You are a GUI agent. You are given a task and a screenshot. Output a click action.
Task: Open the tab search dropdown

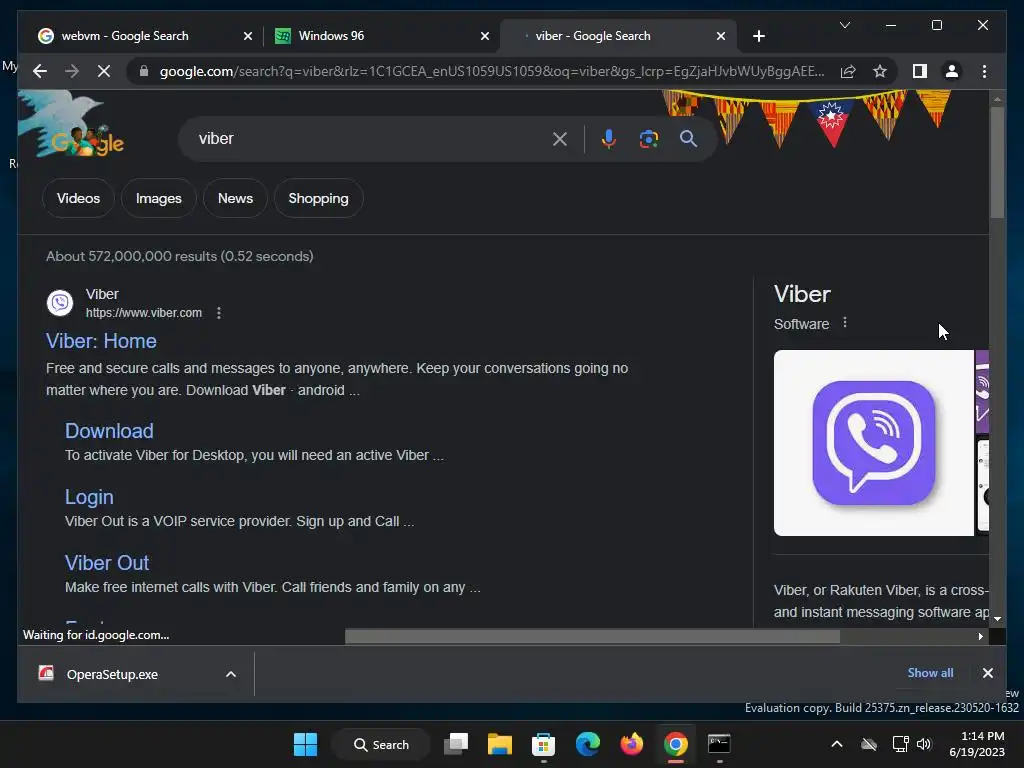[844, 25]
